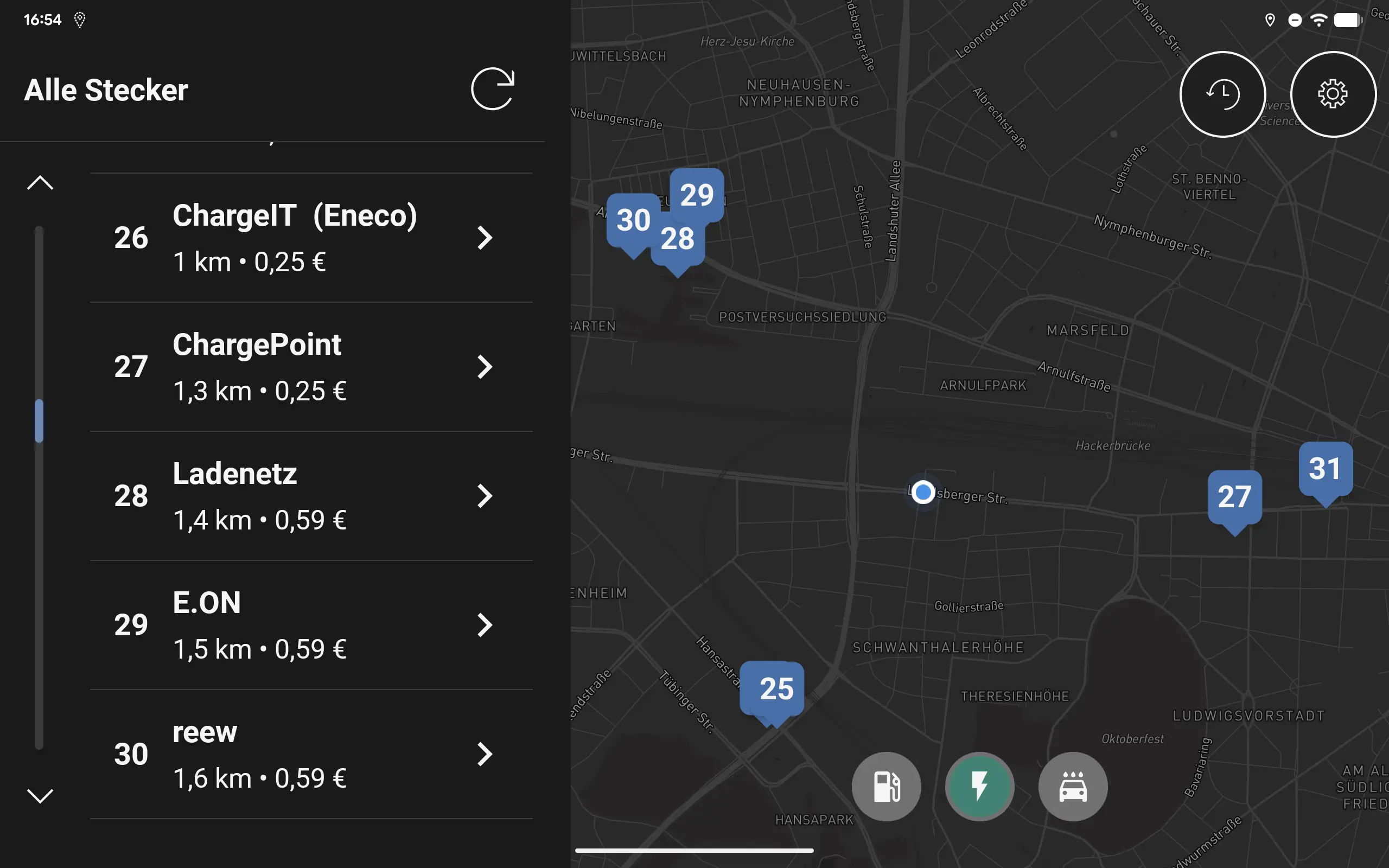This screenshot has width=1389, height=868.
Task: Switch to car wash filter
Action: tap(1073, 786)
